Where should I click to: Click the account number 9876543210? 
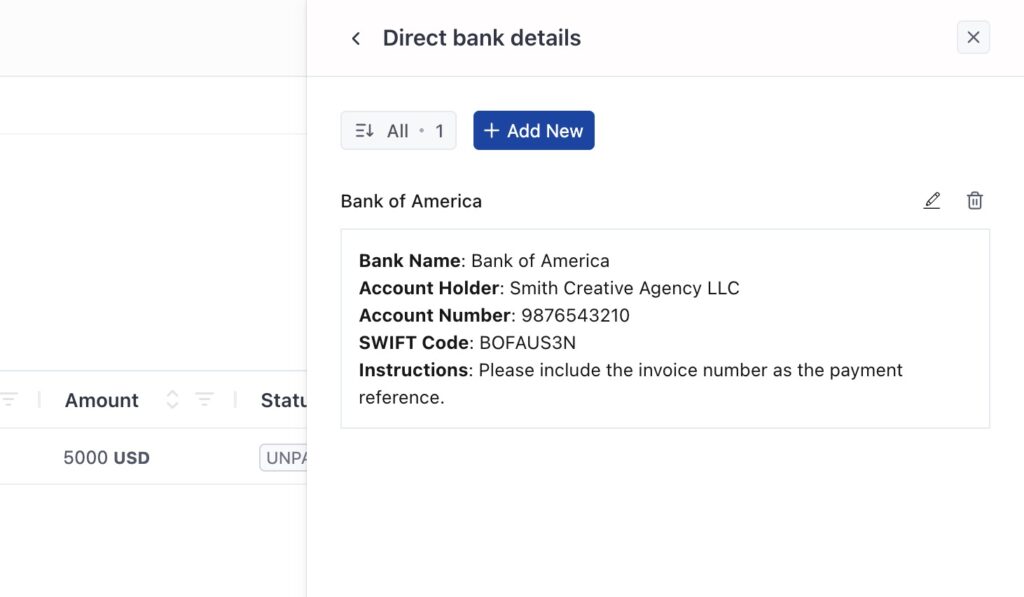pos(575,315)
